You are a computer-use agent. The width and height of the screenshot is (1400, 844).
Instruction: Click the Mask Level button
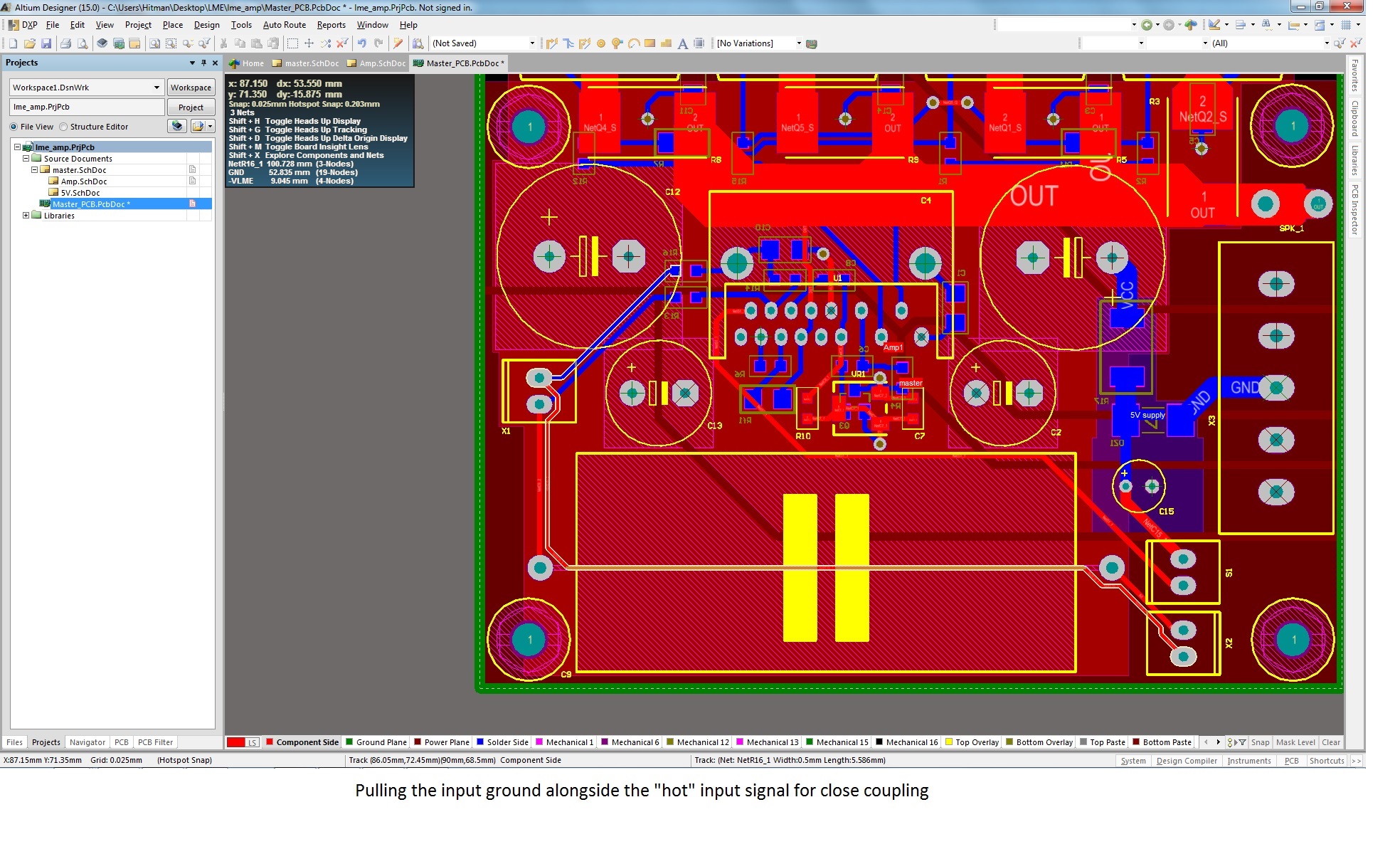pos(1295,742)
